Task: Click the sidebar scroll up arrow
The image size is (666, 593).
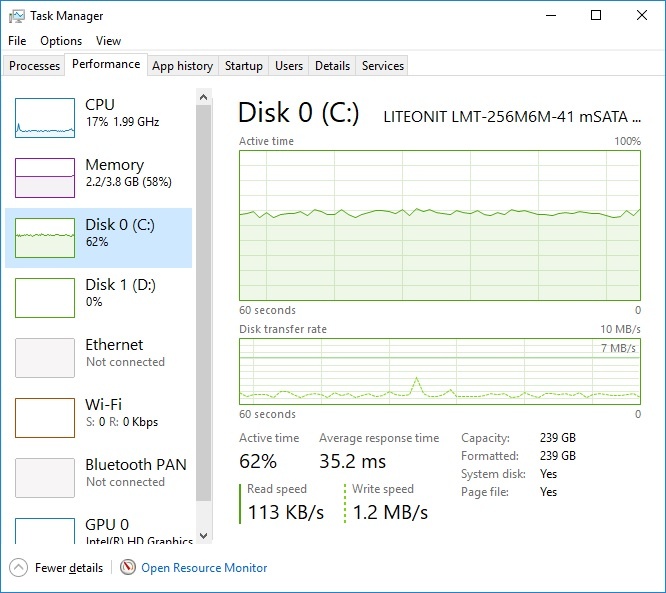Action: (x=203, y=97)
